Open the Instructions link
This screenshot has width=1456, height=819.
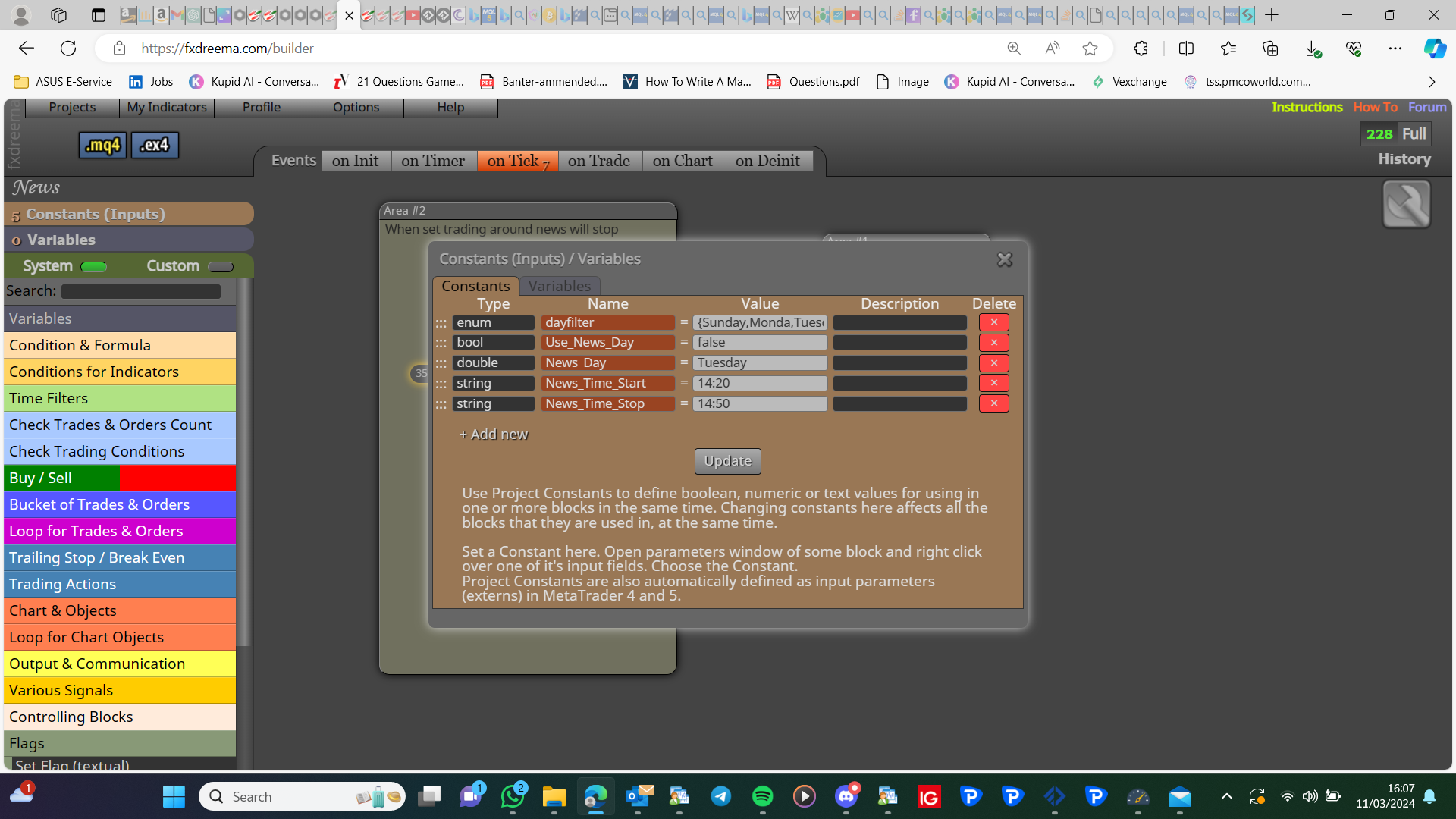point(1307,107)
